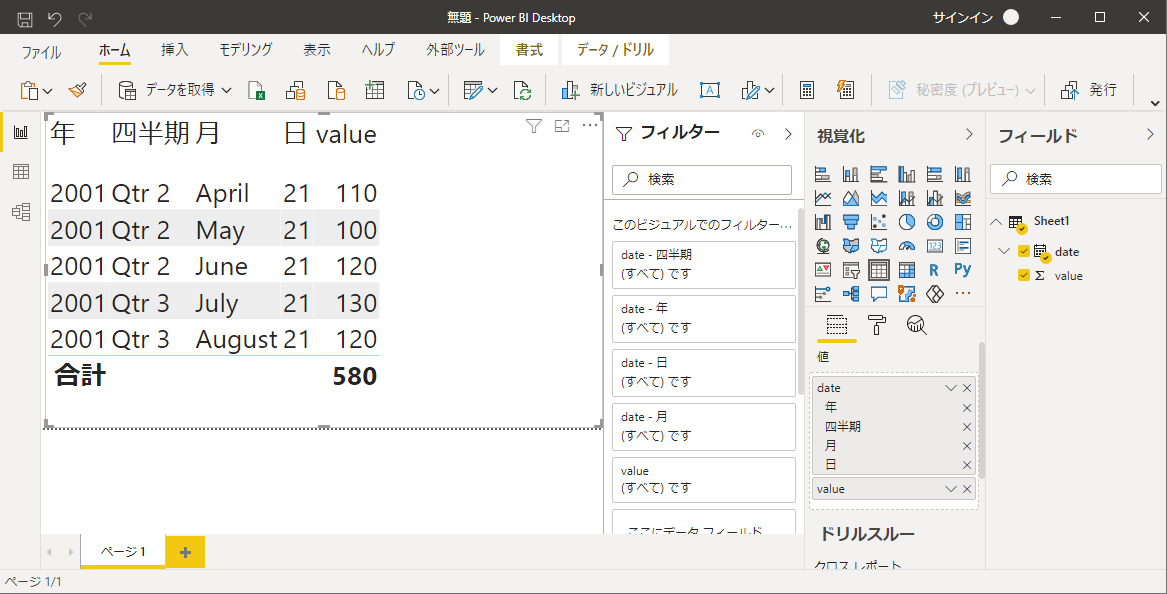Pick the globe map visual

tap(822, 246)
